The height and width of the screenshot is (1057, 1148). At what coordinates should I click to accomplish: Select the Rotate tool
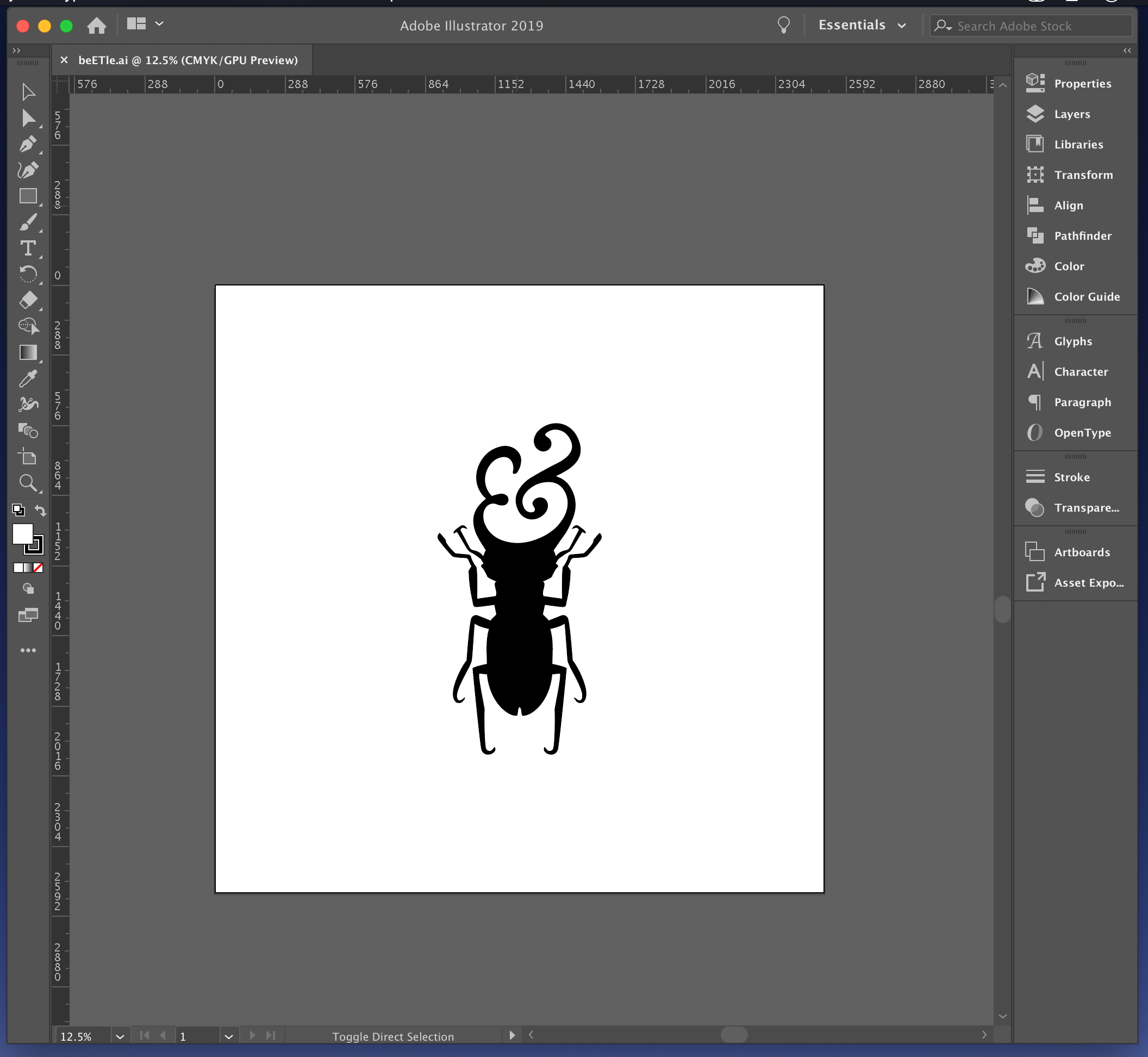(x=28, y=274)
